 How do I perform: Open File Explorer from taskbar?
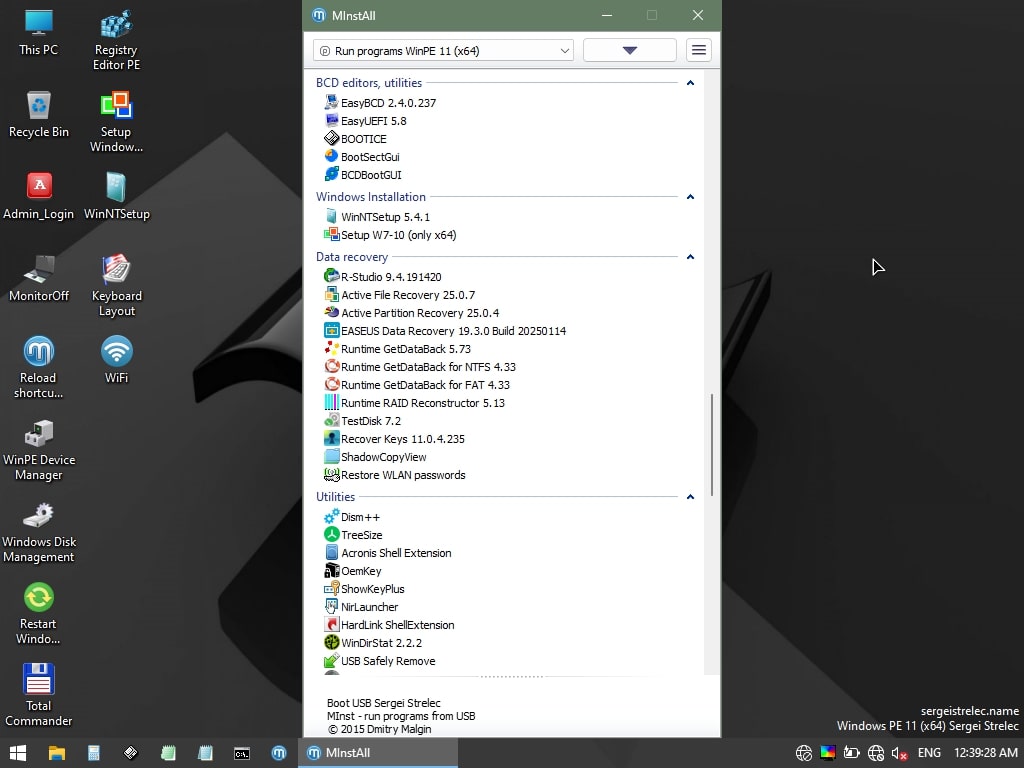[57, 753]
